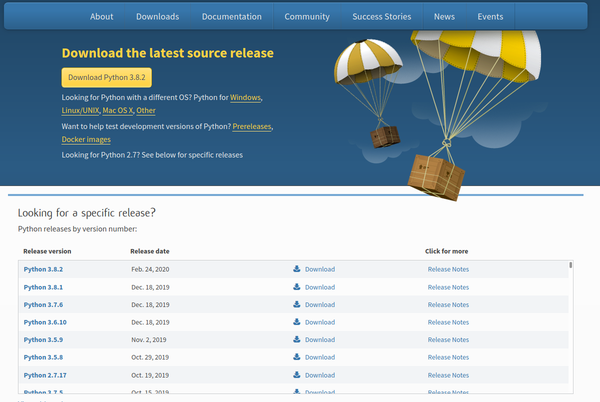600x402 pixels.
Task: Go to the Community menu
Action: click(x=307, y=16)
